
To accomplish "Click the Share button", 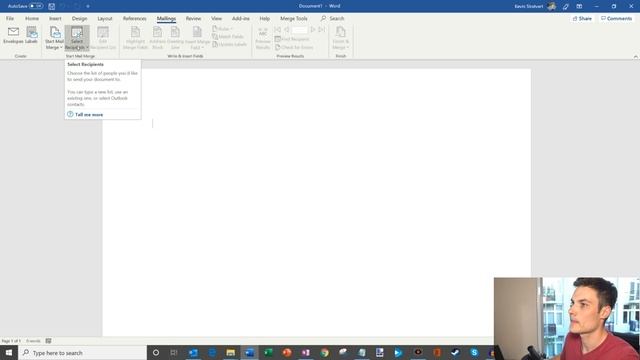I will (582, 18).
